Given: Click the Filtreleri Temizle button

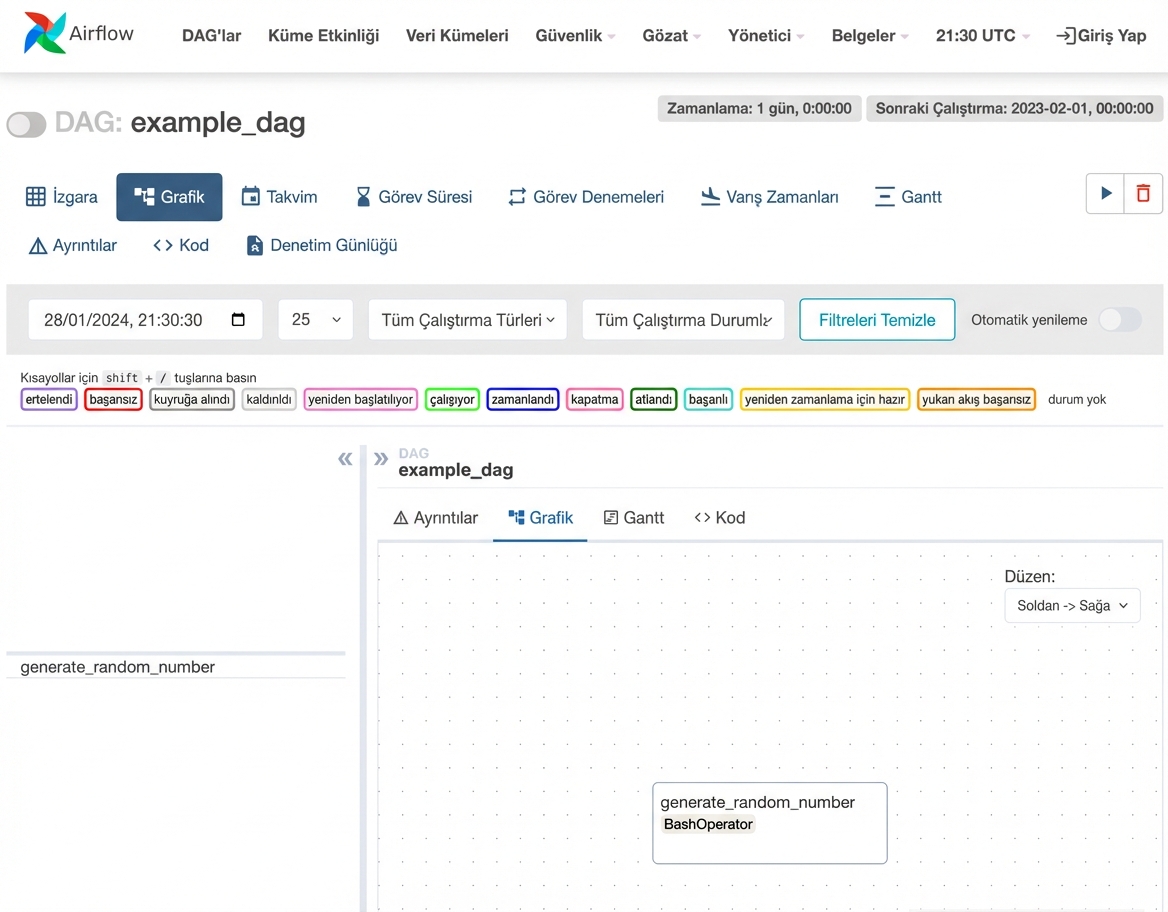Looking at the screenshot, I should click(x=877, y=320).
